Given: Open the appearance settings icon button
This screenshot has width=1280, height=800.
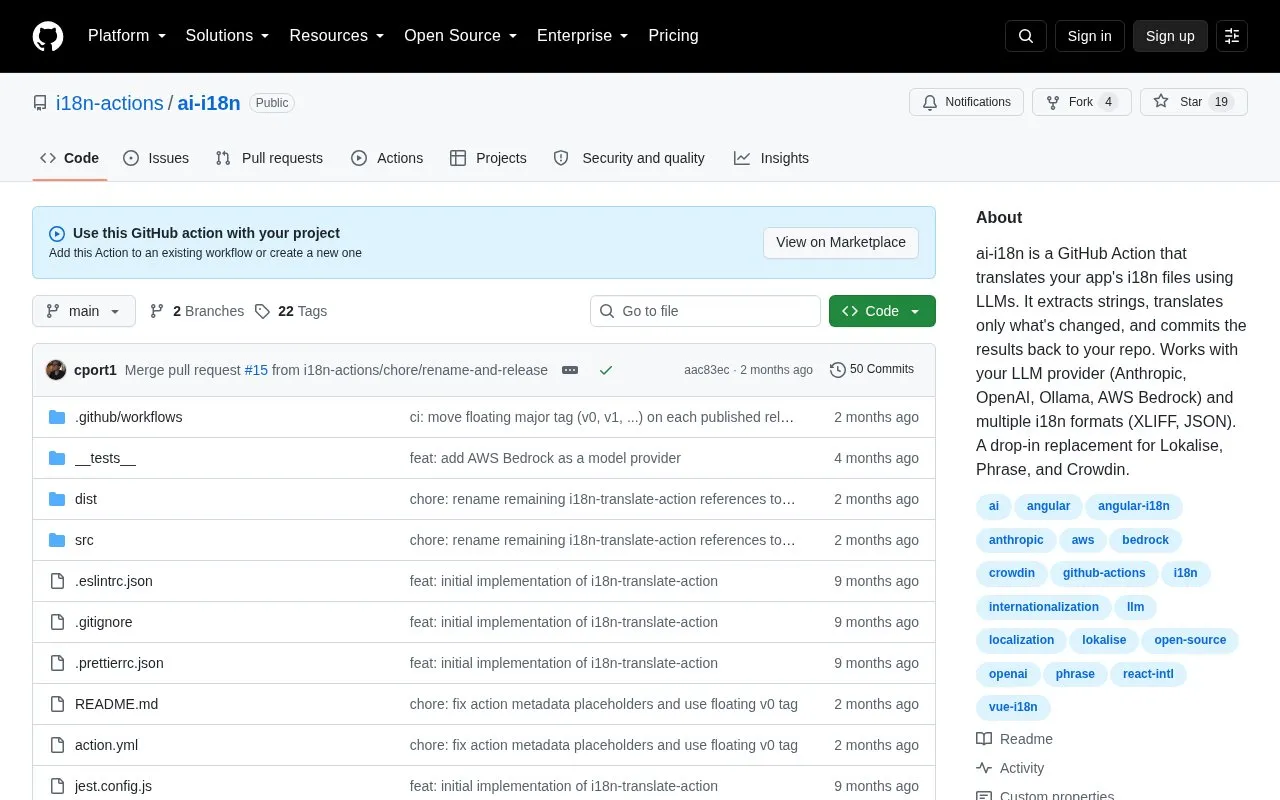Looking at the screenshot, I should (1232, 36).
